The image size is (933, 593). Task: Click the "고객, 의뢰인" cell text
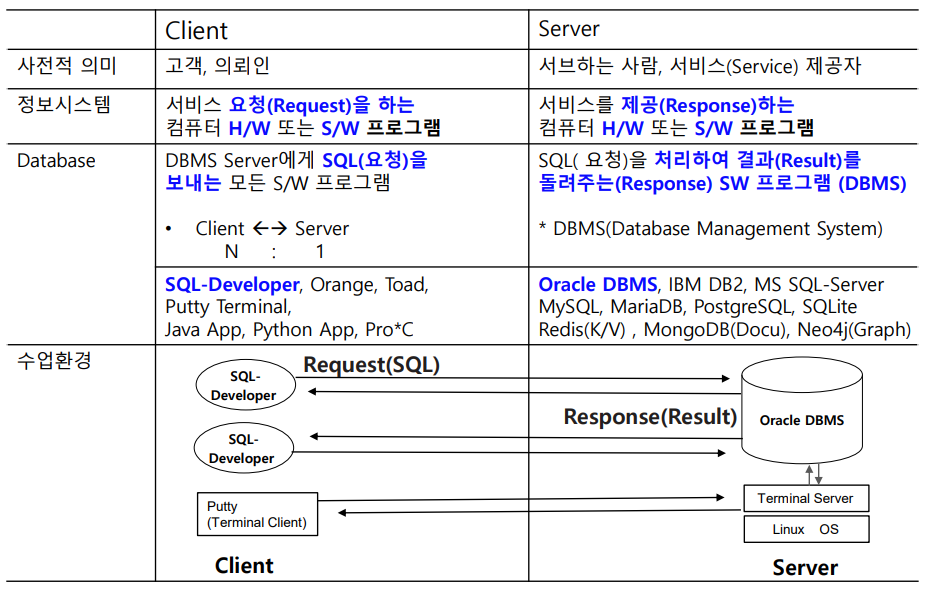(x=217, y=65)
